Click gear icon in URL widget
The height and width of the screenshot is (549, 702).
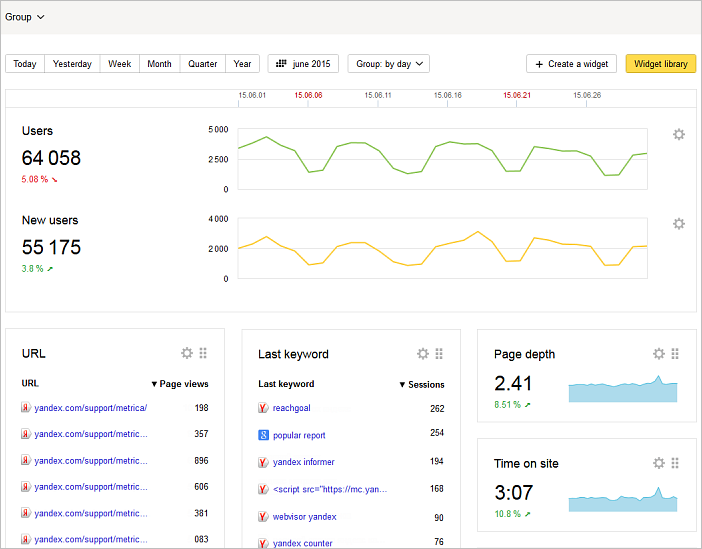click(x=187, y=353)
